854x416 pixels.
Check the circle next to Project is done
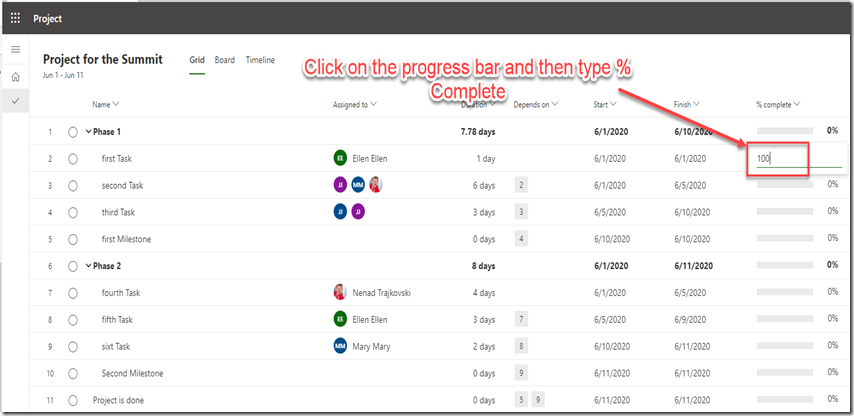pyautogui.click(x=73, y=401)
